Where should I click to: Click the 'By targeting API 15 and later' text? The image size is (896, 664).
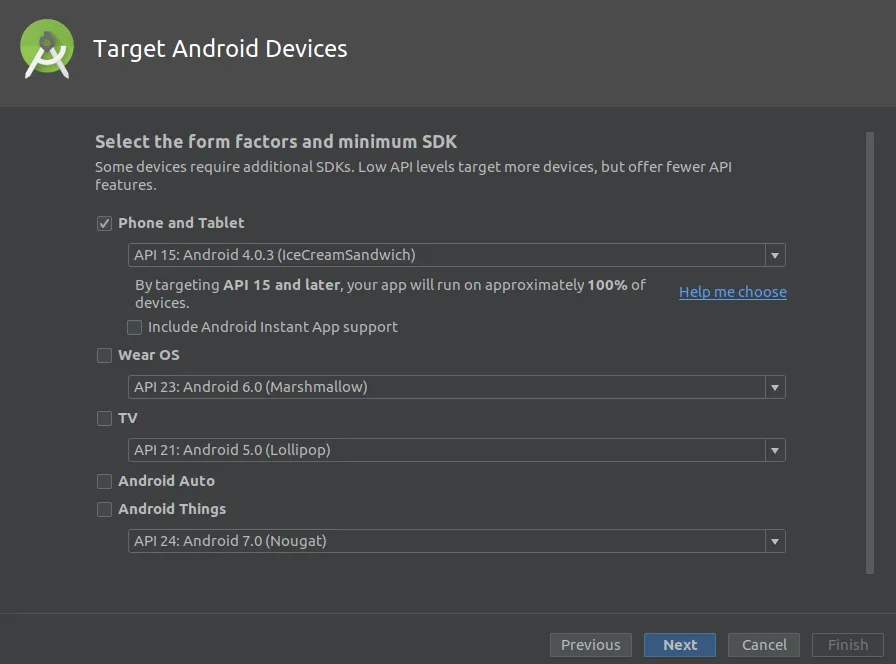(x=390, y=294)
